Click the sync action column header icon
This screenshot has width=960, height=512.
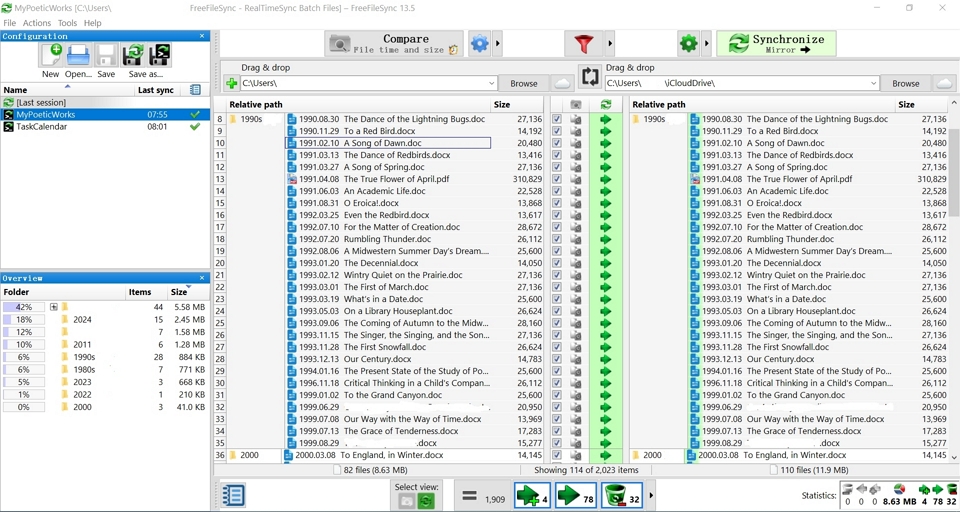point(606,105)
